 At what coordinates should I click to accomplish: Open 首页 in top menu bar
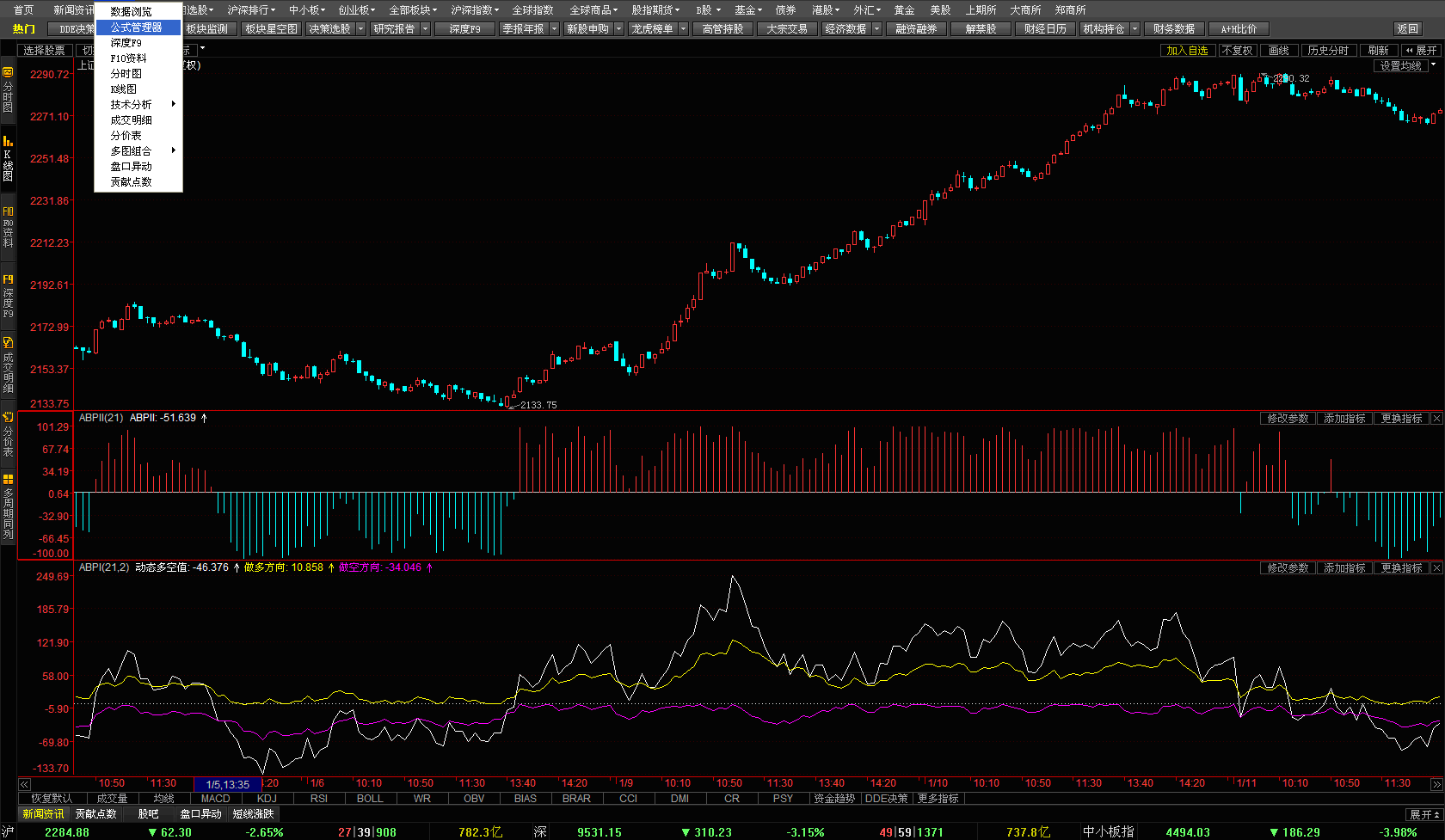click(24, 10)
